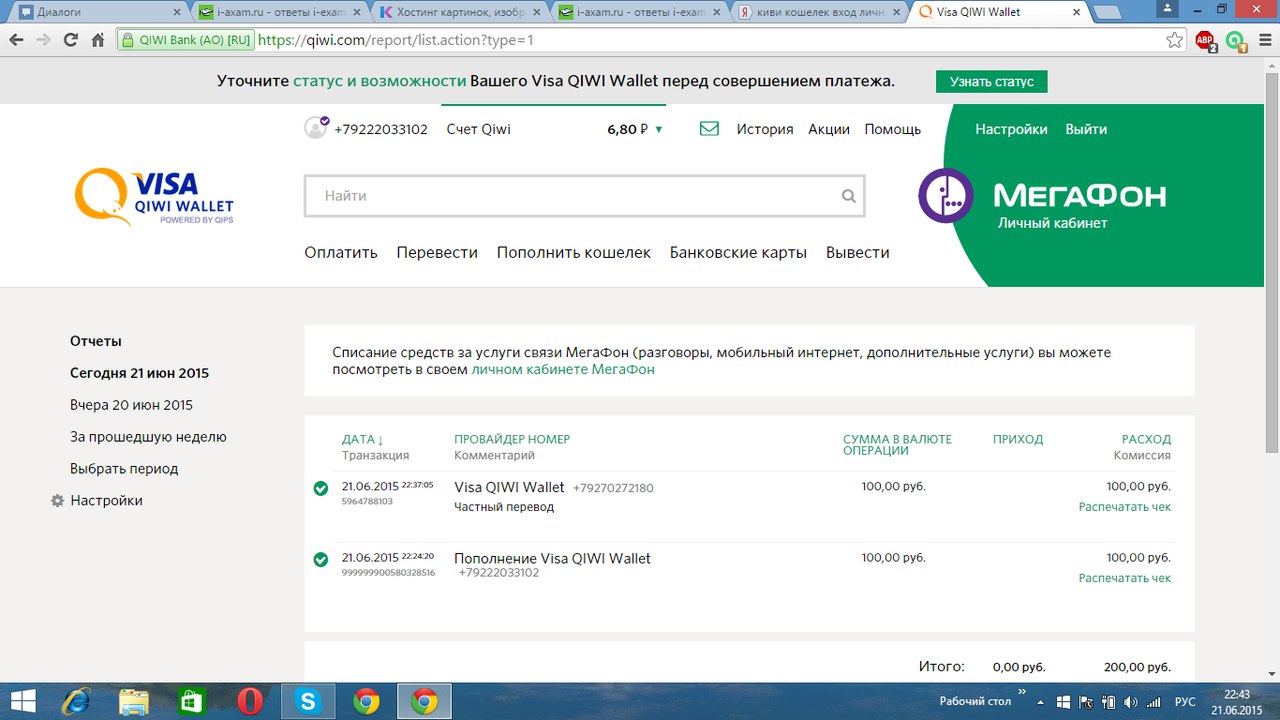Screen dimensions: 1280x720
Task: Select За прошедшую неделю report
Action: (148, 437)
